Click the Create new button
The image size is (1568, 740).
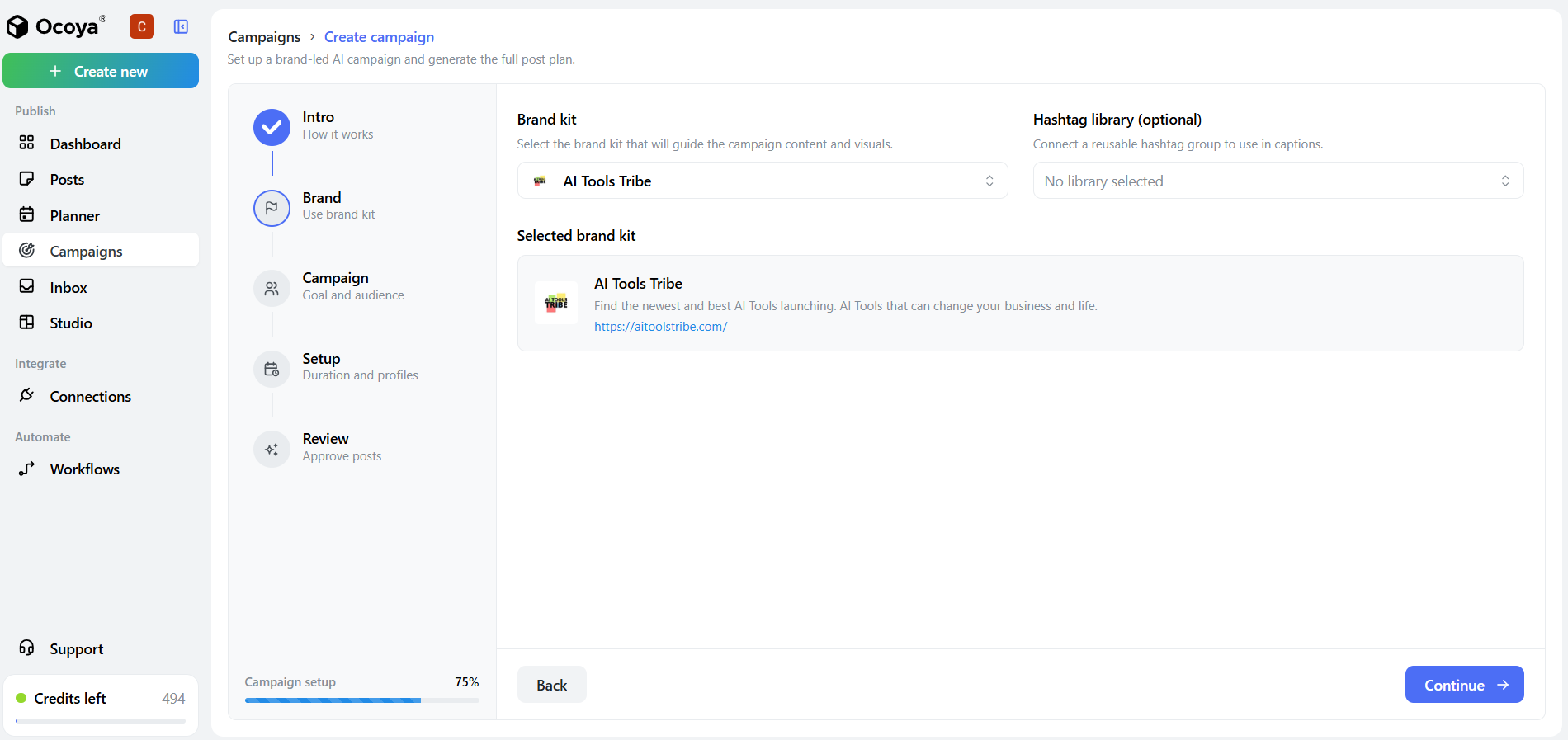click(x=101, y=71)
